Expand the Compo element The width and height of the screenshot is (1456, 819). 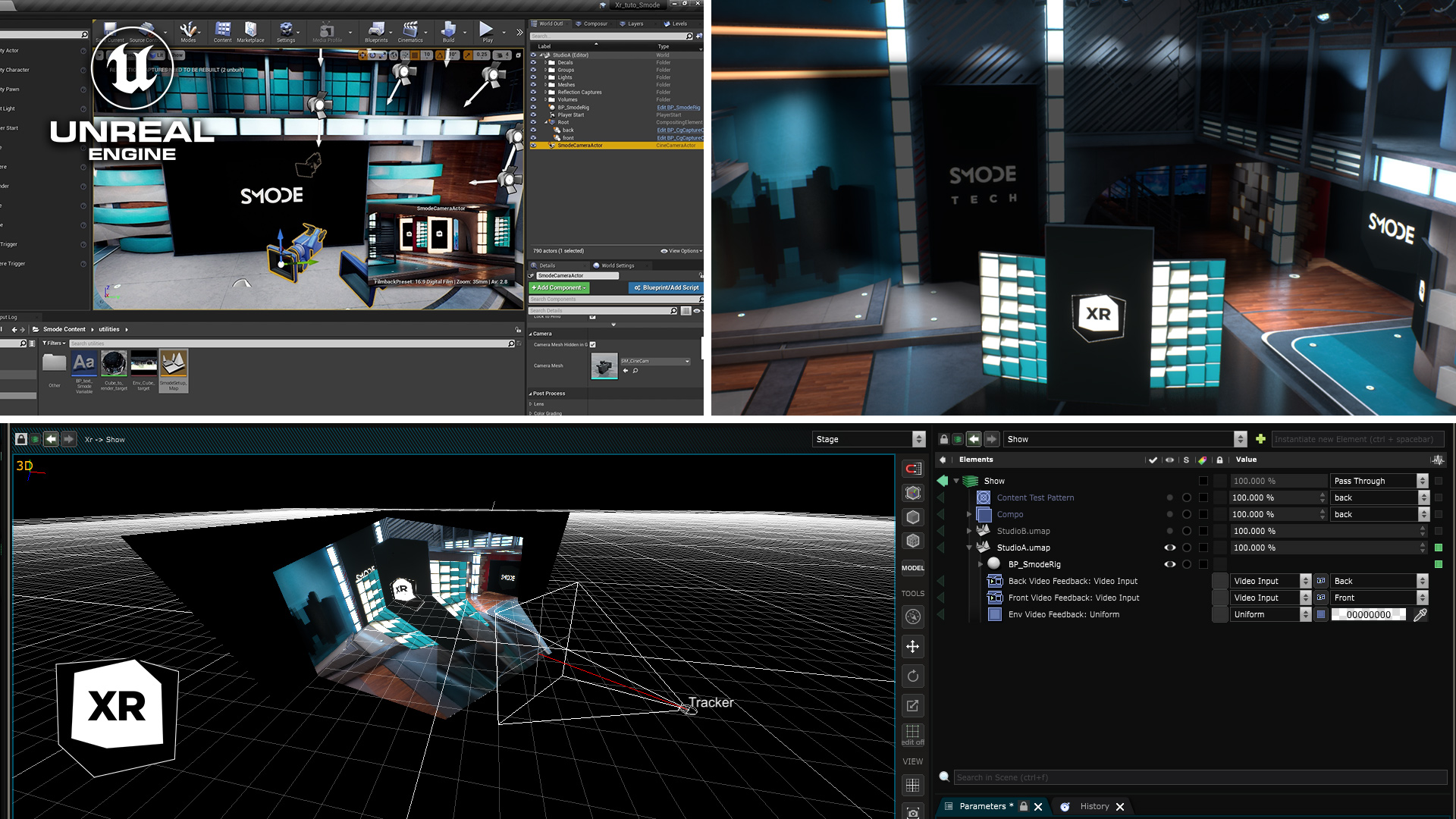tap(969, 514)
